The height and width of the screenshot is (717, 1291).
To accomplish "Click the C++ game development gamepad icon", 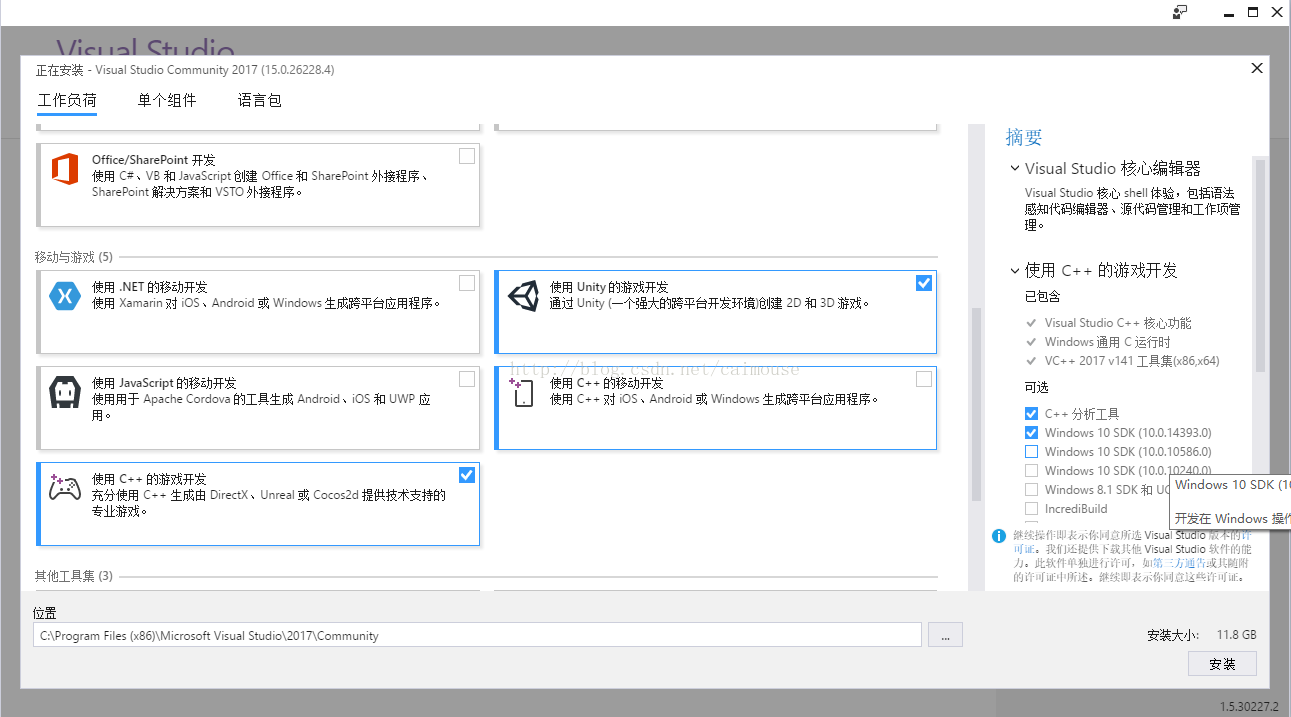I will click(x=65, y=488).
